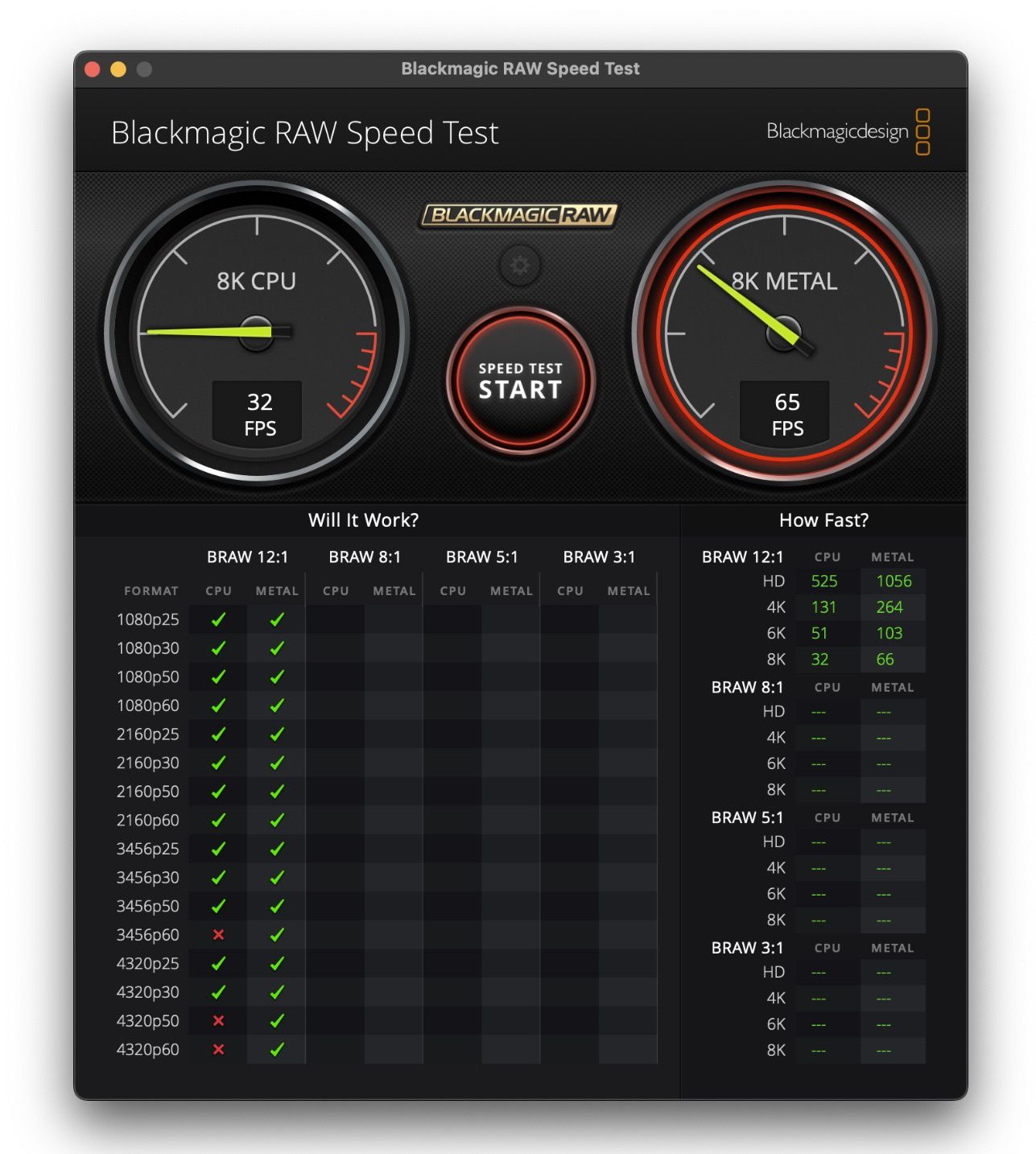Screen dimensions: 1036x1154
Task: Click the METAL checkmark for 2160p30
Action: pos(277,763)
